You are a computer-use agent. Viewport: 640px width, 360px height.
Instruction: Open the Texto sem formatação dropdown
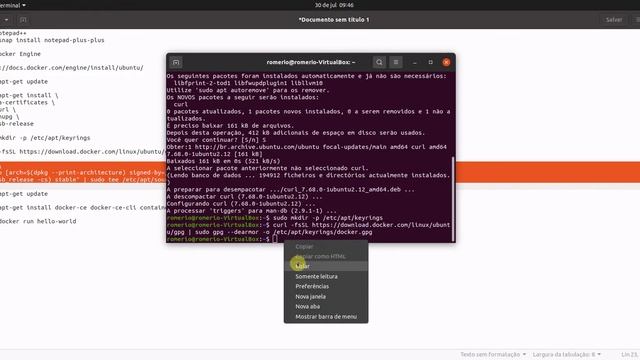[493, 354]
